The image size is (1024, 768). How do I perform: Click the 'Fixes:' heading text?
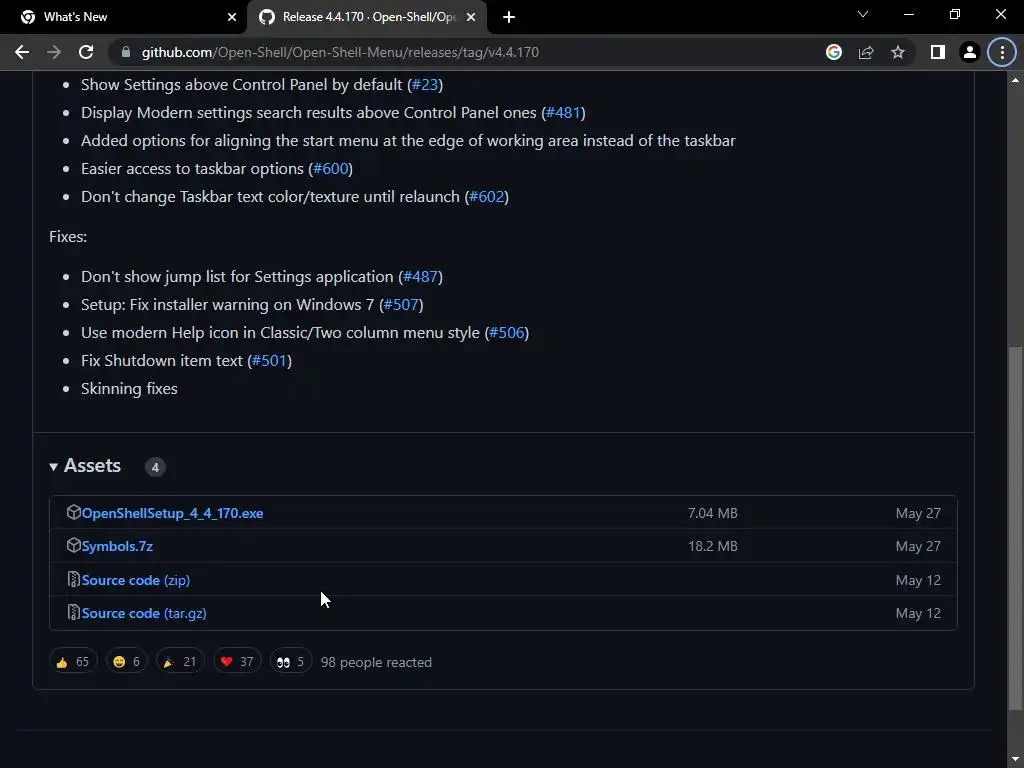(68, 236)
